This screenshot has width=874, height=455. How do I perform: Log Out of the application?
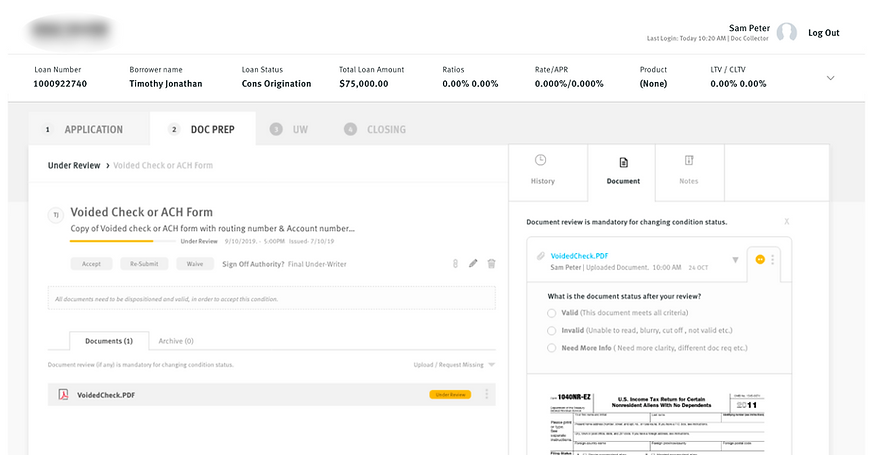[823, 33]
